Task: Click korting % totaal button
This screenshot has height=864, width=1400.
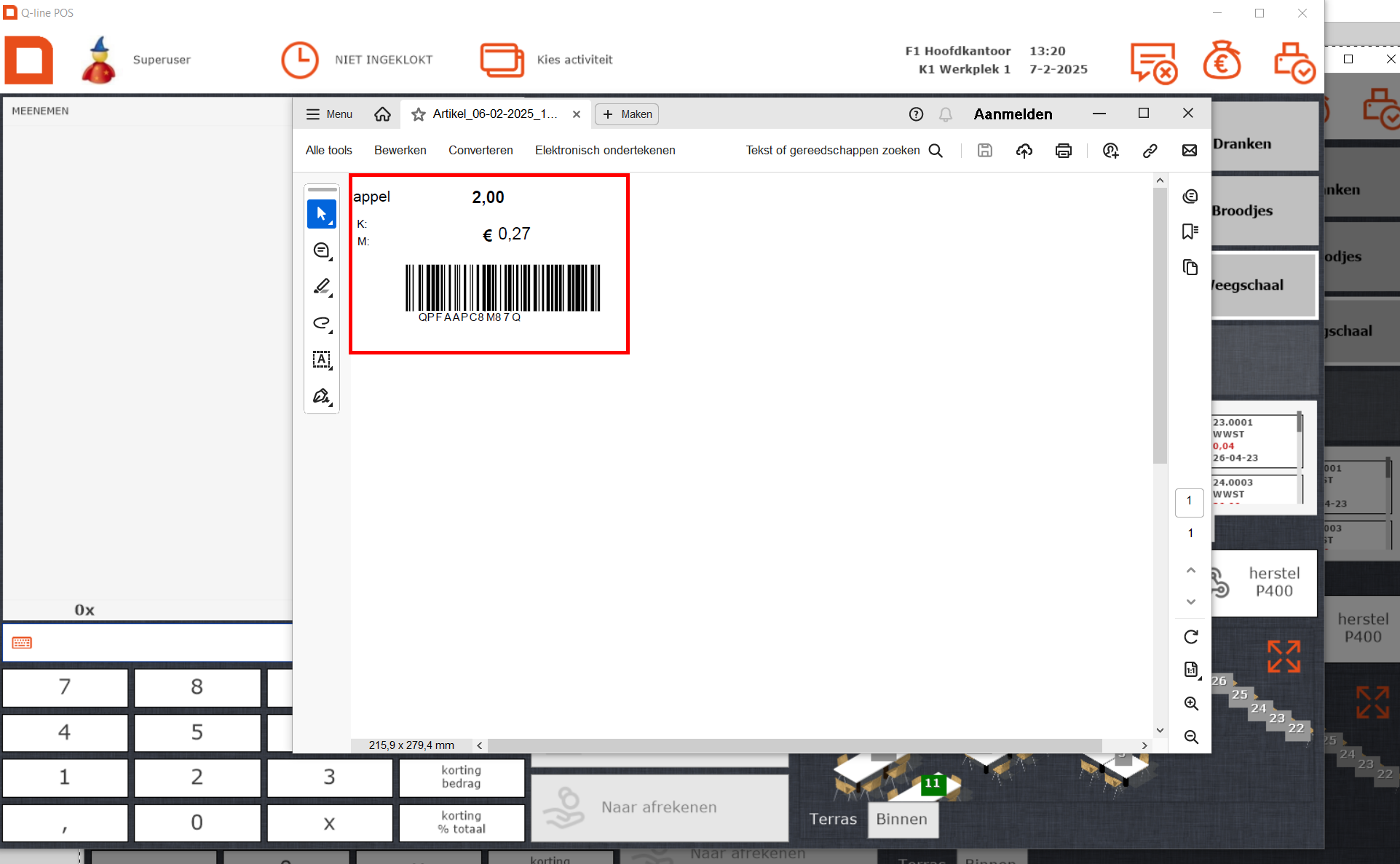Action: [462, 823]
